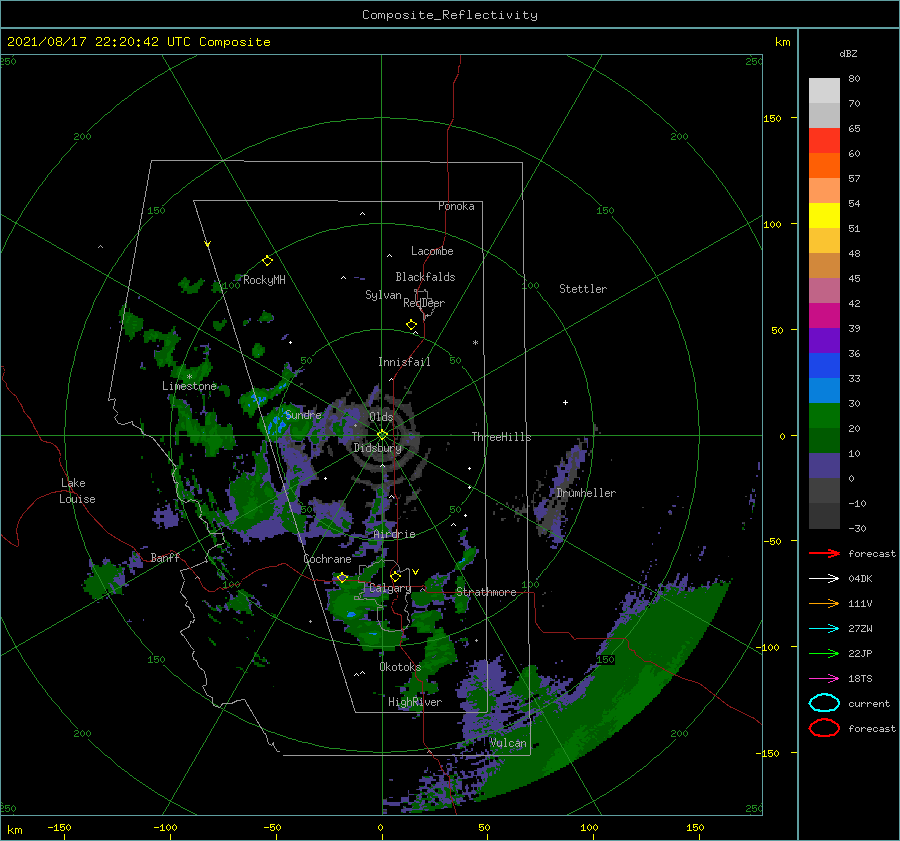Click the RockyMH label on map
Screen dimensions: 900x841
click(x=264, y=280)
